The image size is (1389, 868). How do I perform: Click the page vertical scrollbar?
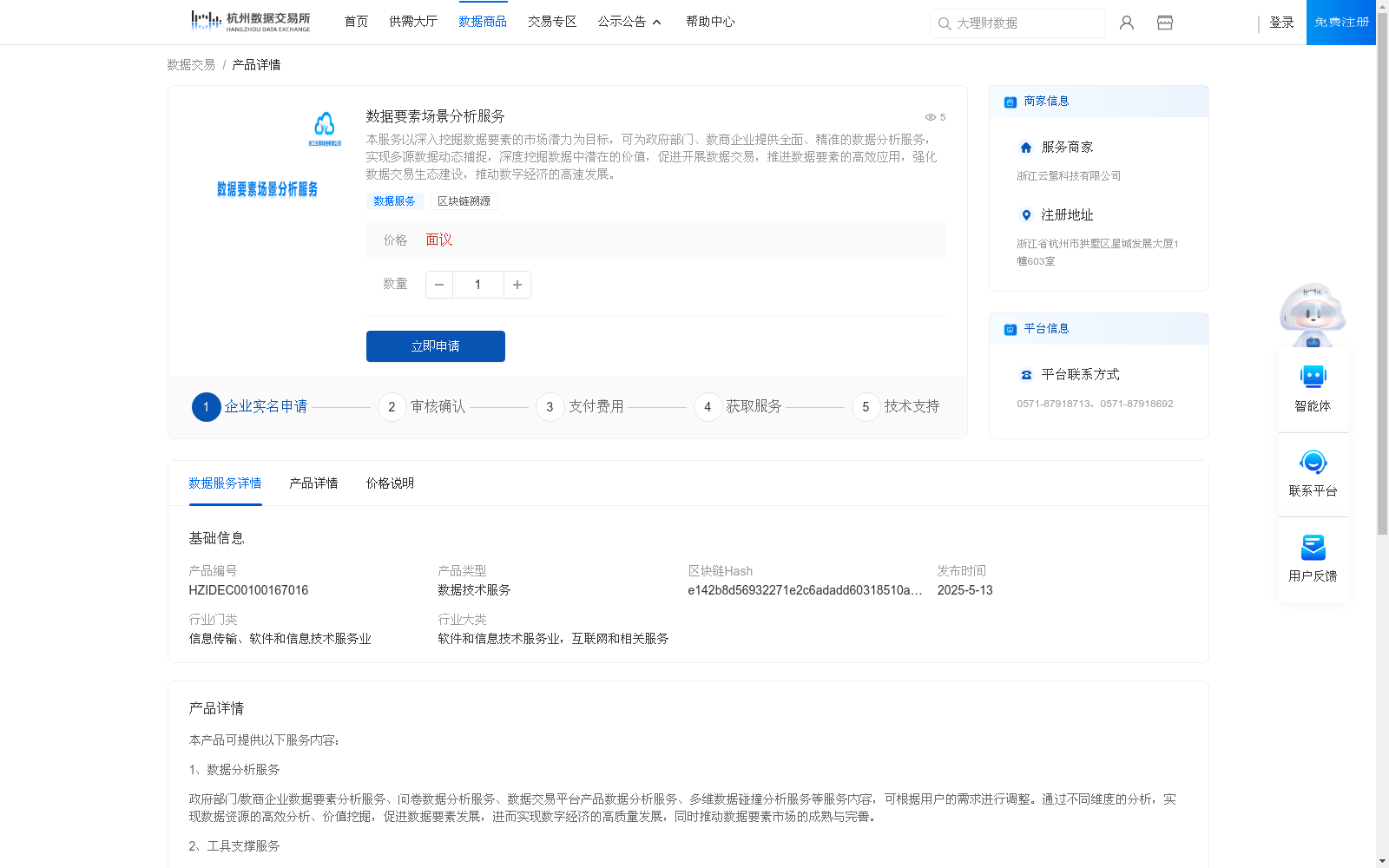(x=1382, y=273)
